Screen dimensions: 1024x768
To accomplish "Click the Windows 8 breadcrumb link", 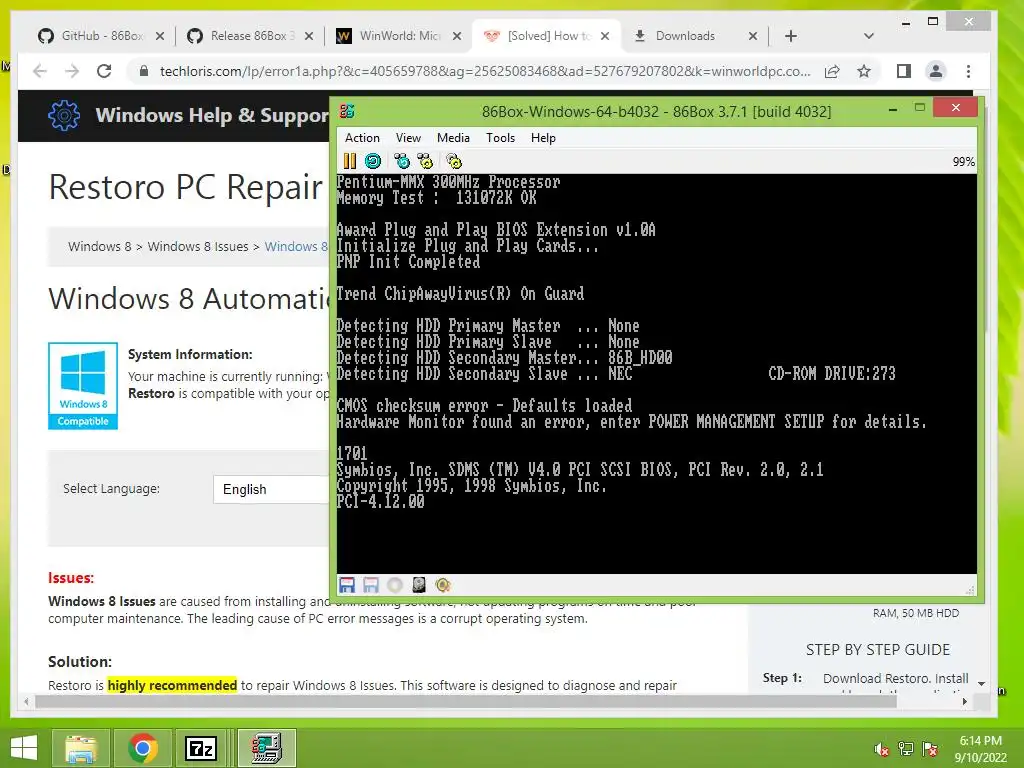I will click(99, 247).
